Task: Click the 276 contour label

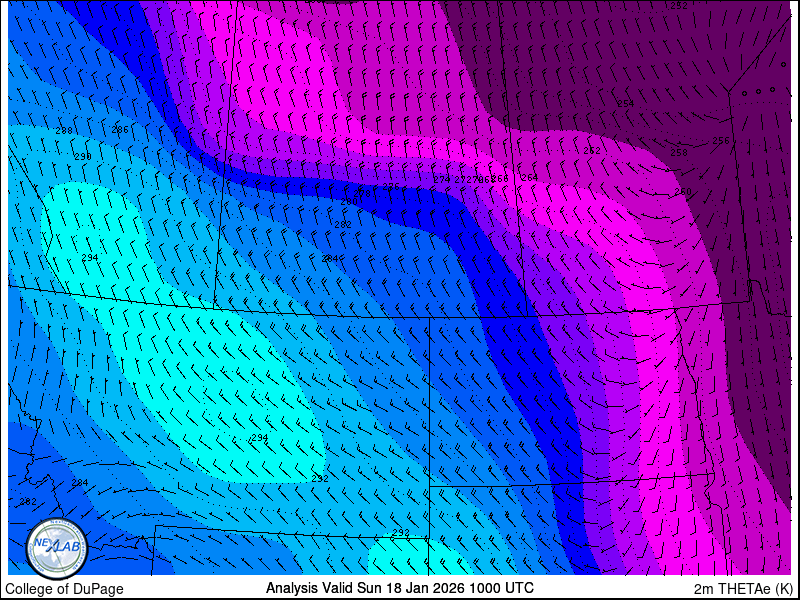Action: tap(391, 187)
